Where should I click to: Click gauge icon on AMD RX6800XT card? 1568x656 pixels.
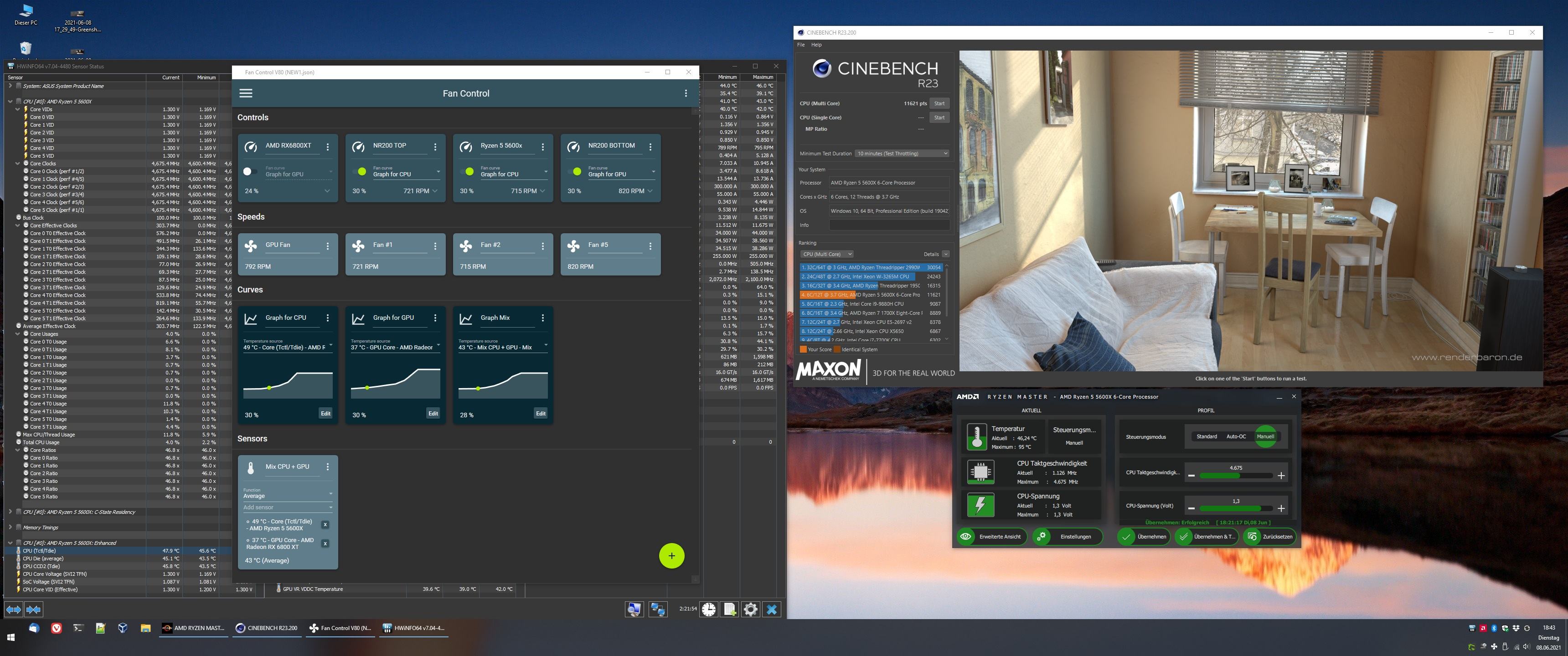point(250,147)
